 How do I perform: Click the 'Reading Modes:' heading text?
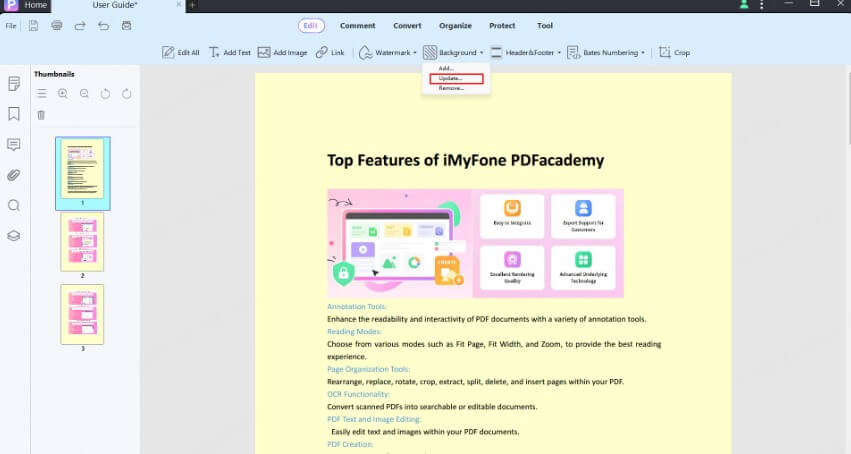(x=354, y=331)
